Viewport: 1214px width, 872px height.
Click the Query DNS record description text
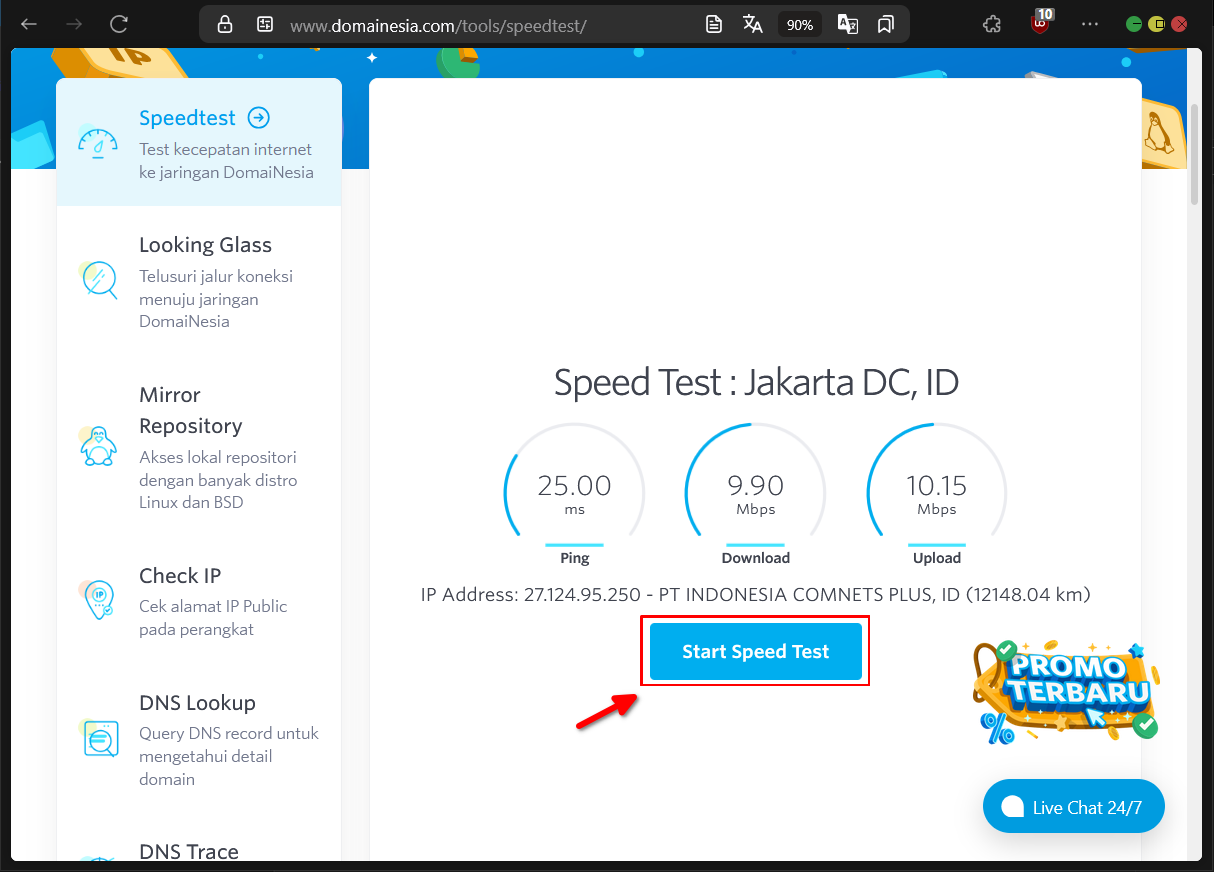click(x=229, y=756)
